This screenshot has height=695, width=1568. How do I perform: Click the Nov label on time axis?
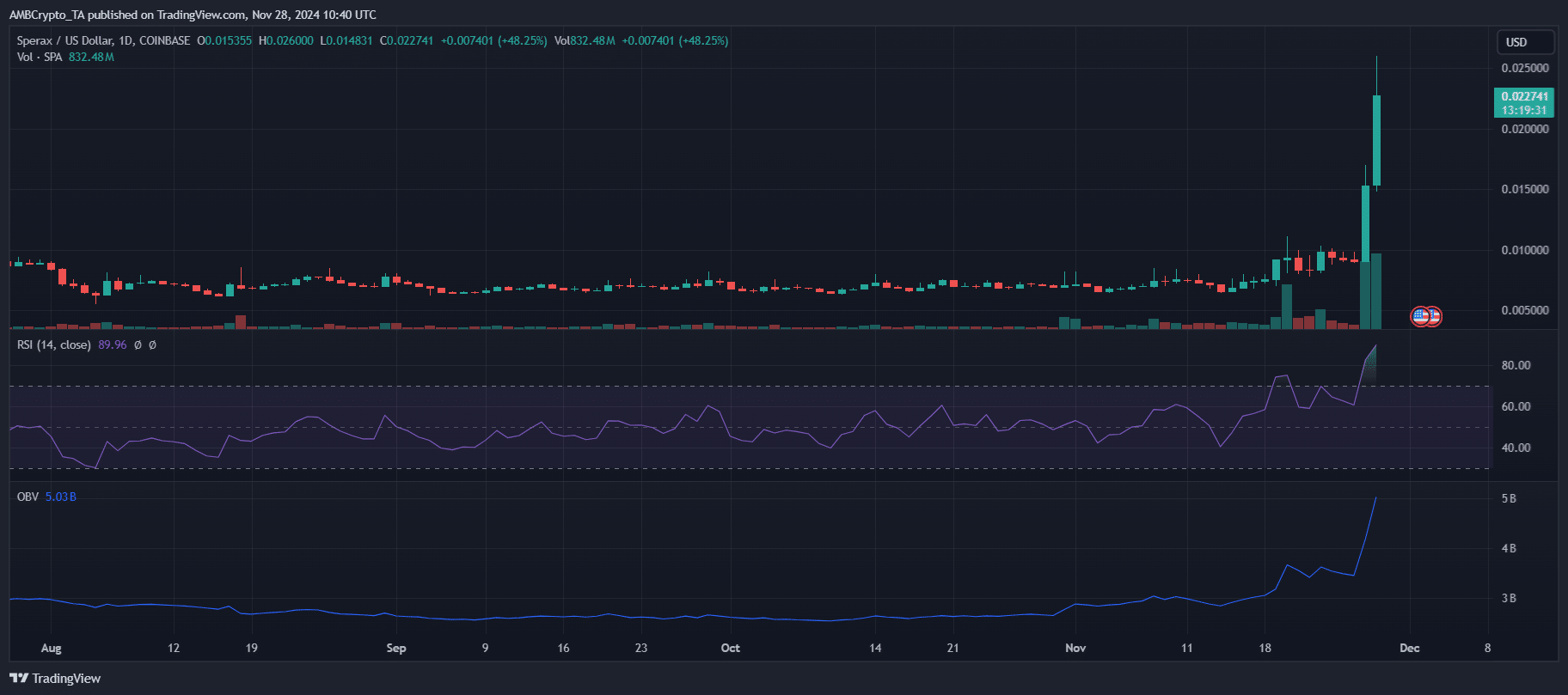tap(1075, 648)
